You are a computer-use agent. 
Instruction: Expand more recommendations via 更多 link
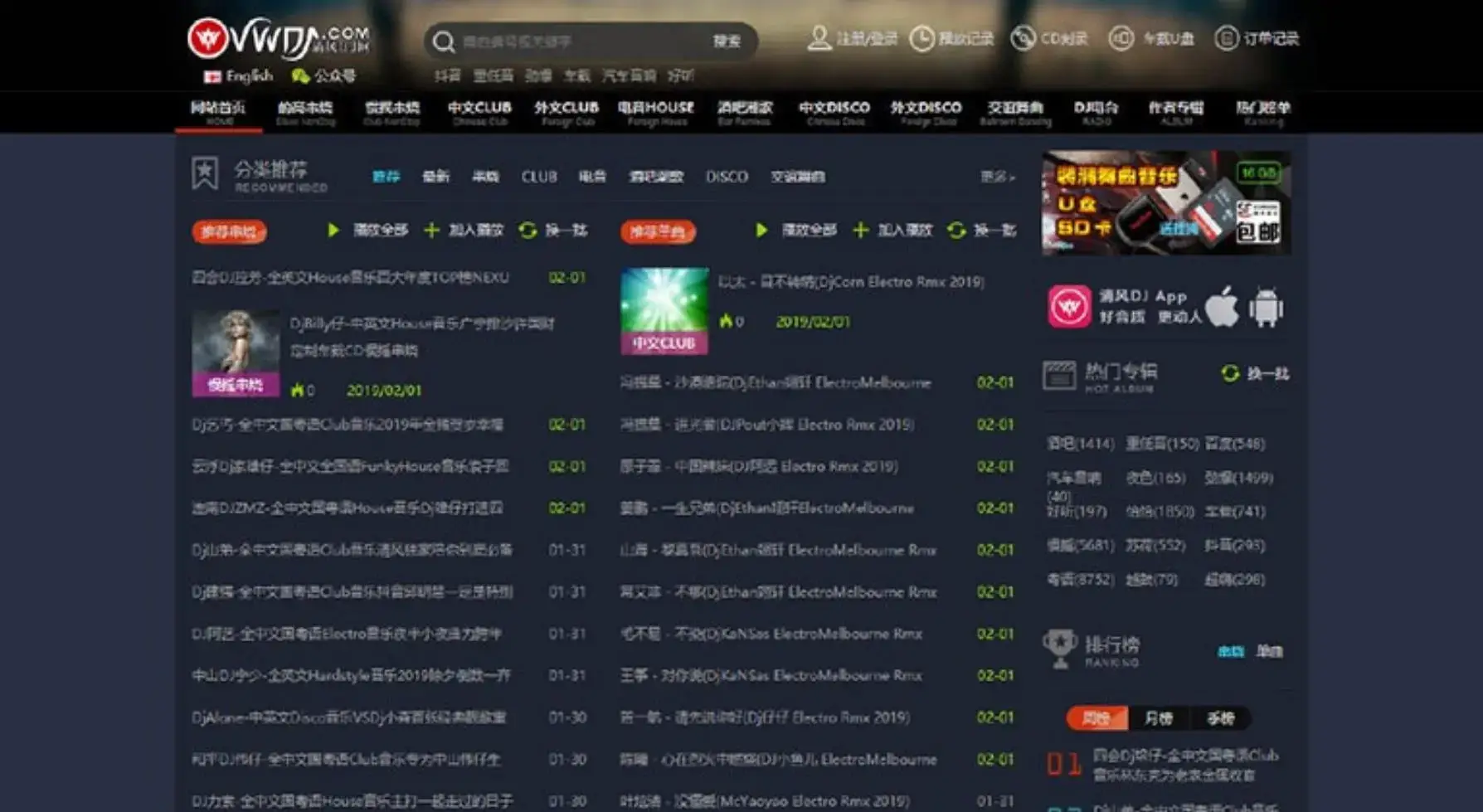tap(997, 176)
